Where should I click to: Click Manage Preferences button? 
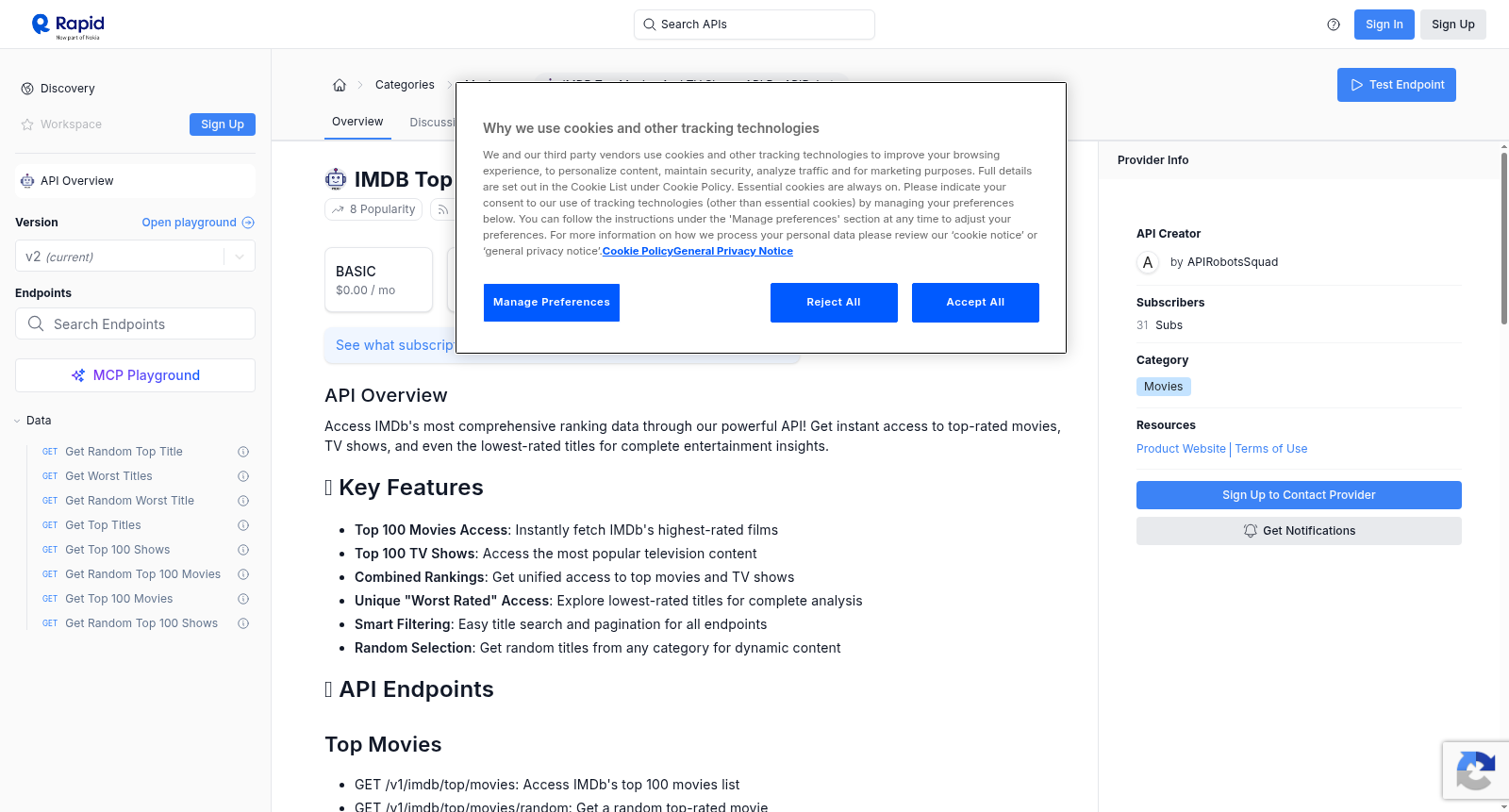click(x=552, y=303)
